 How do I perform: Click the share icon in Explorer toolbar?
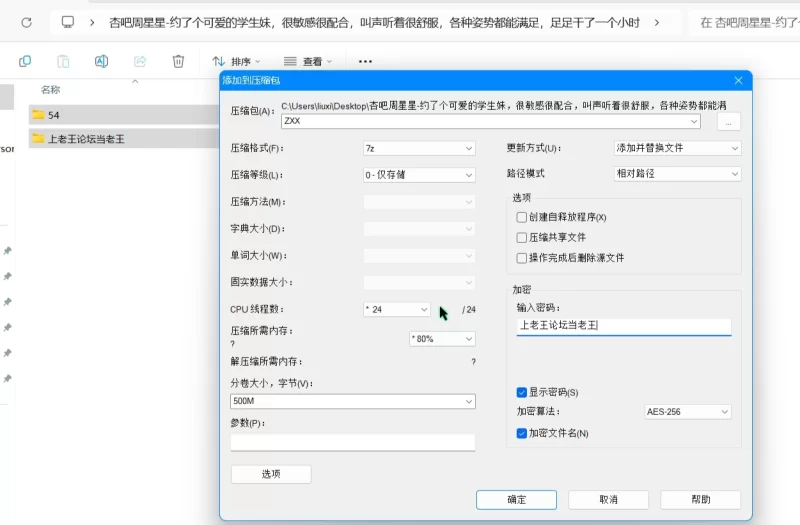(140, 62)
